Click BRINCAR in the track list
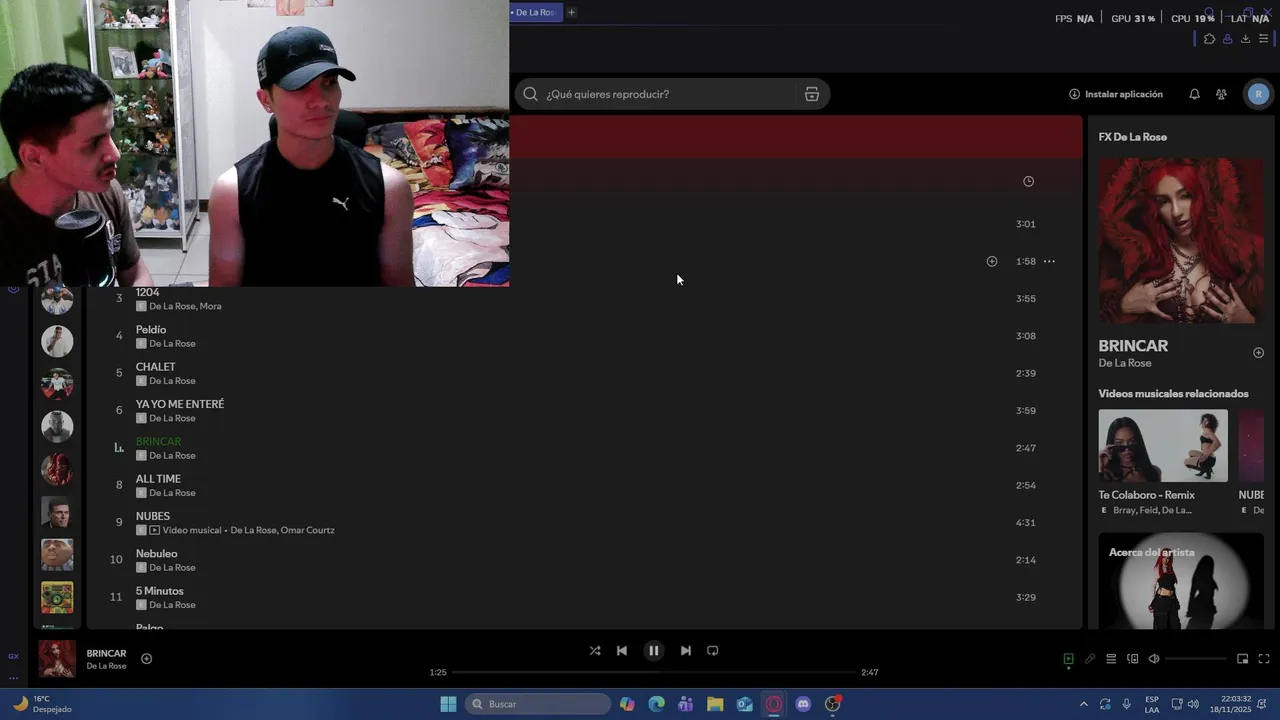This screenshot has width=1280, height=720. pos(158,441)
